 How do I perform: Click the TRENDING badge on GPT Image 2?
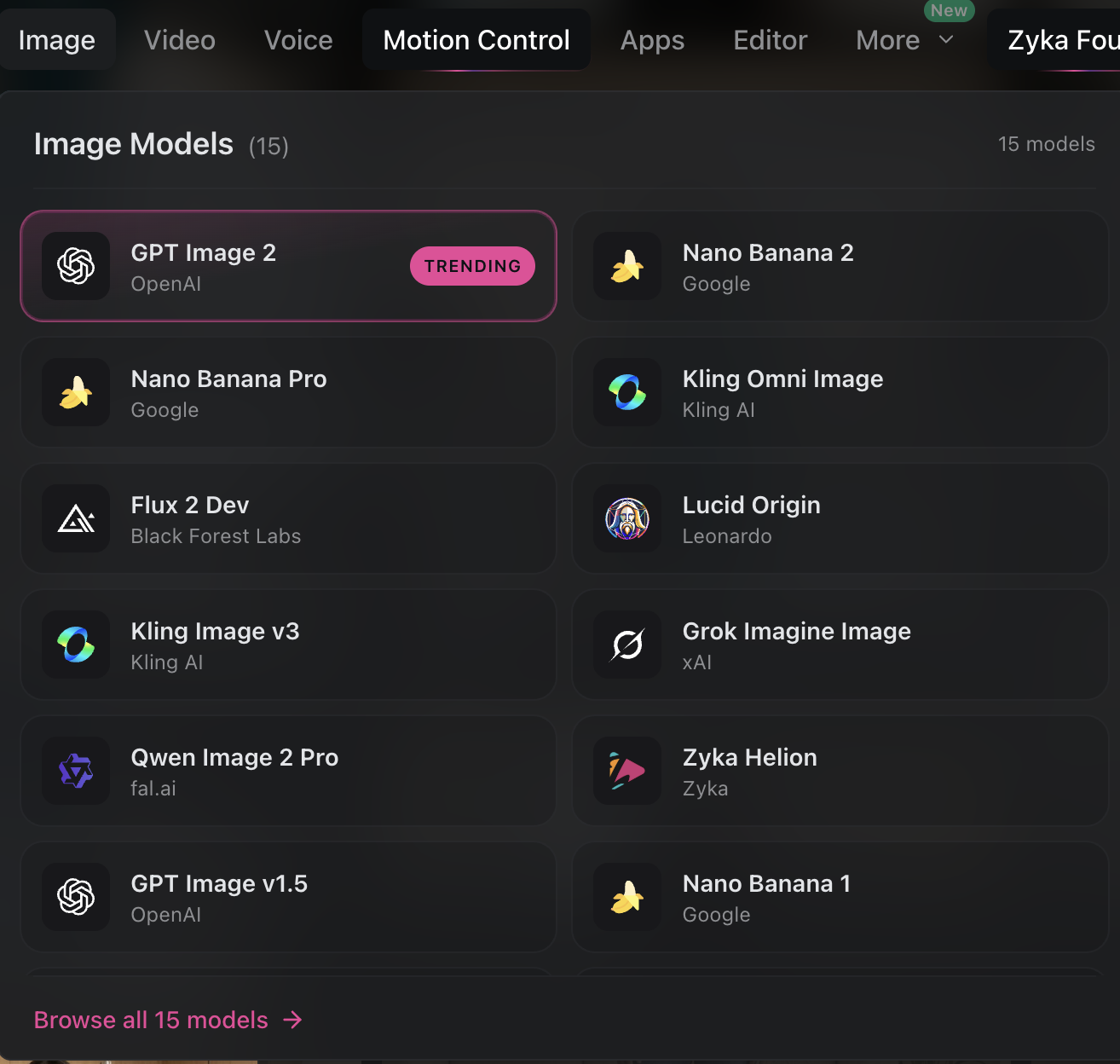point(473,266)
